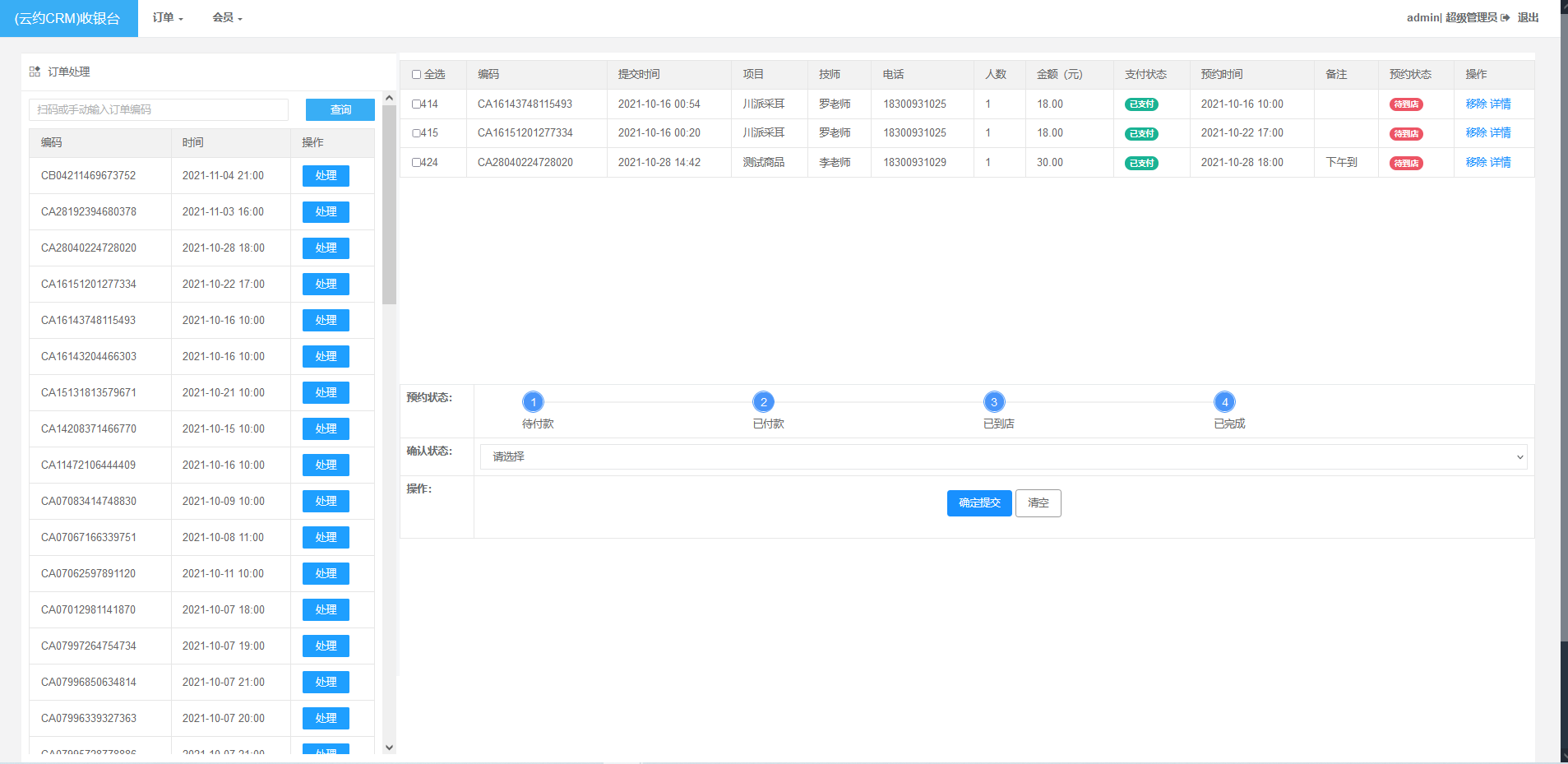Viewport: 1568px width, 764px height.
Task: Click step 3 已到店 circle
Action: click(x=994, y=402)
